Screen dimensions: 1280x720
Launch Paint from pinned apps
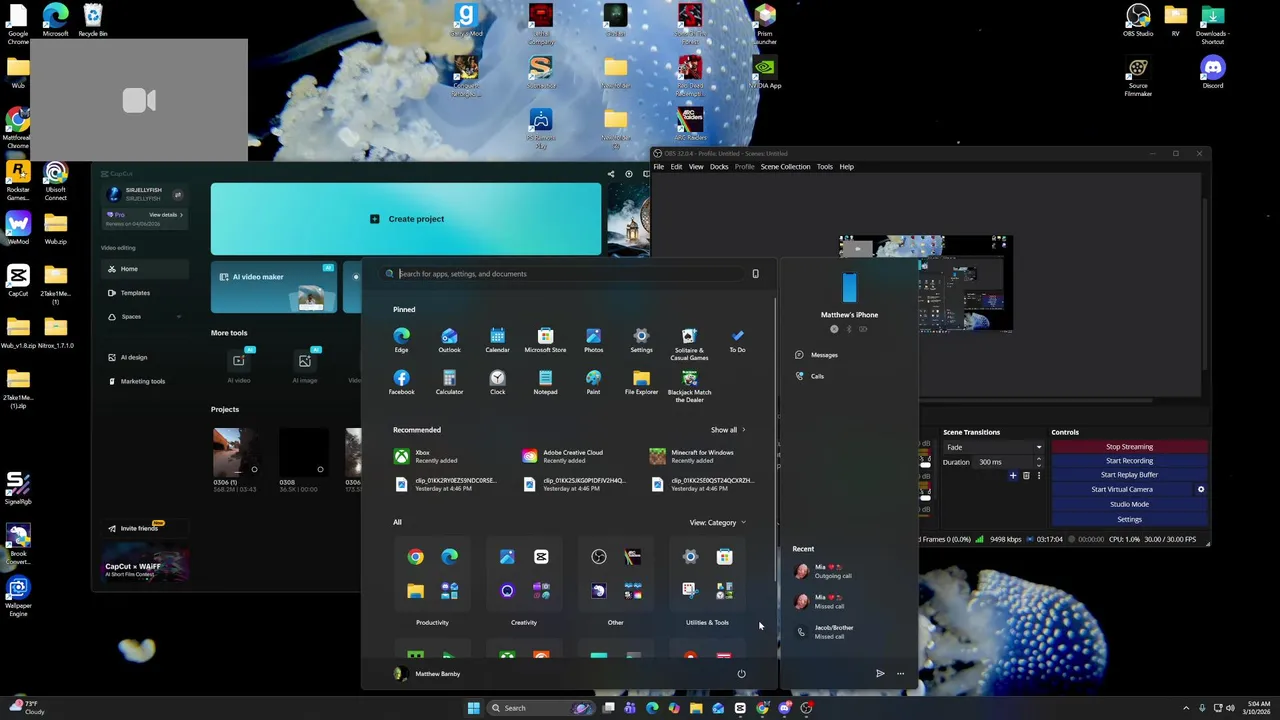593,381
